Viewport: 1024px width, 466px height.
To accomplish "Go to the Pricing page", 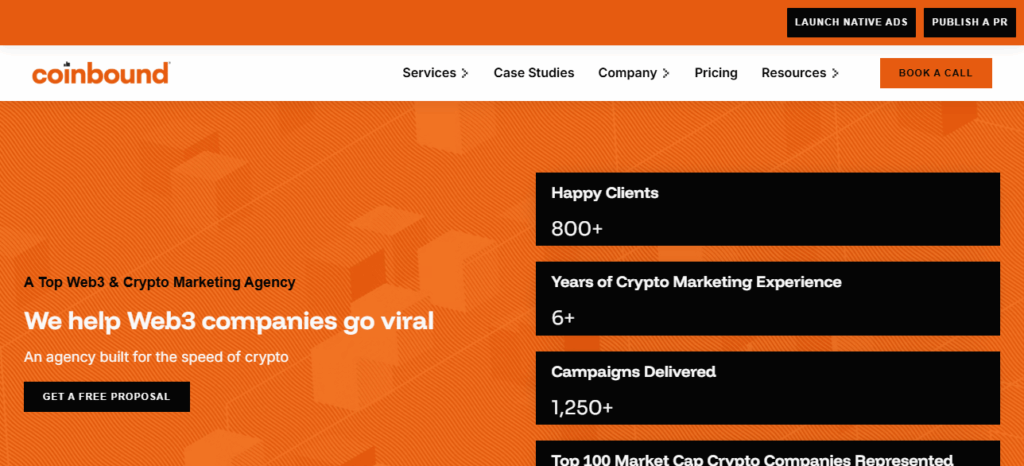I will tap(716, 73).
